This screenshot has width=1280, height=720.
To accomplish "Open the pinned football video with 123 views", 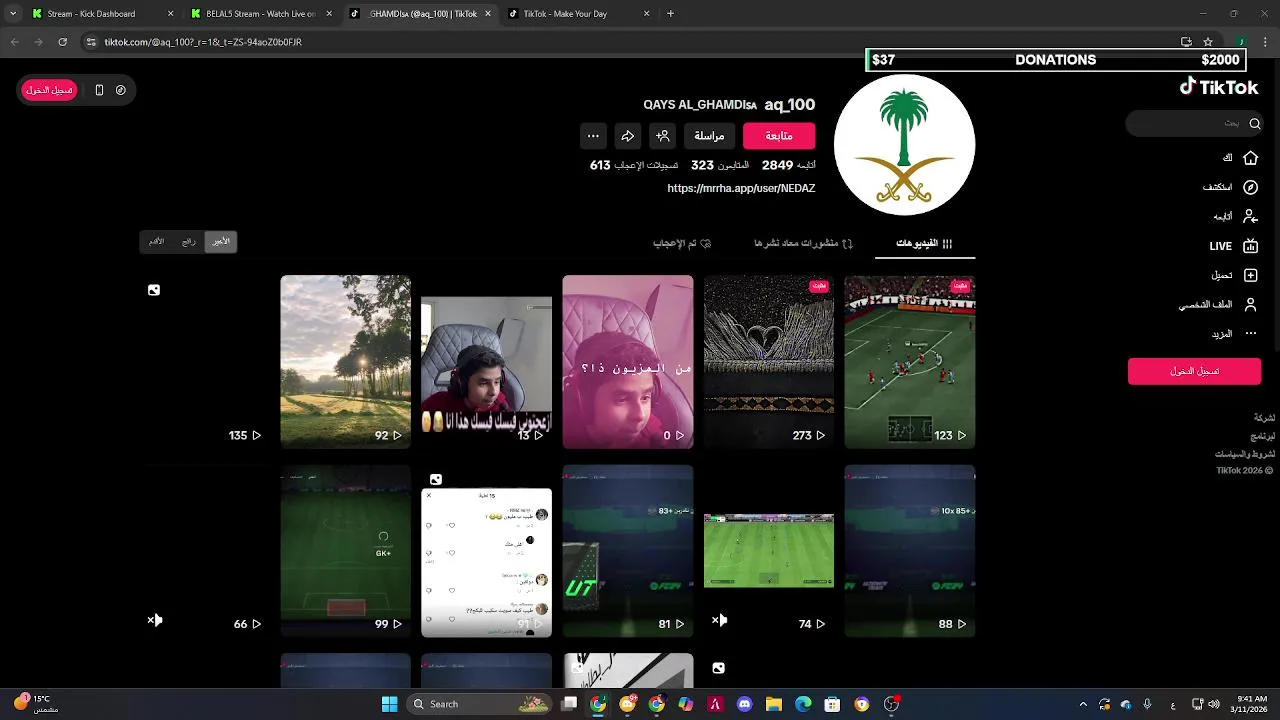I will click(909, 362).
